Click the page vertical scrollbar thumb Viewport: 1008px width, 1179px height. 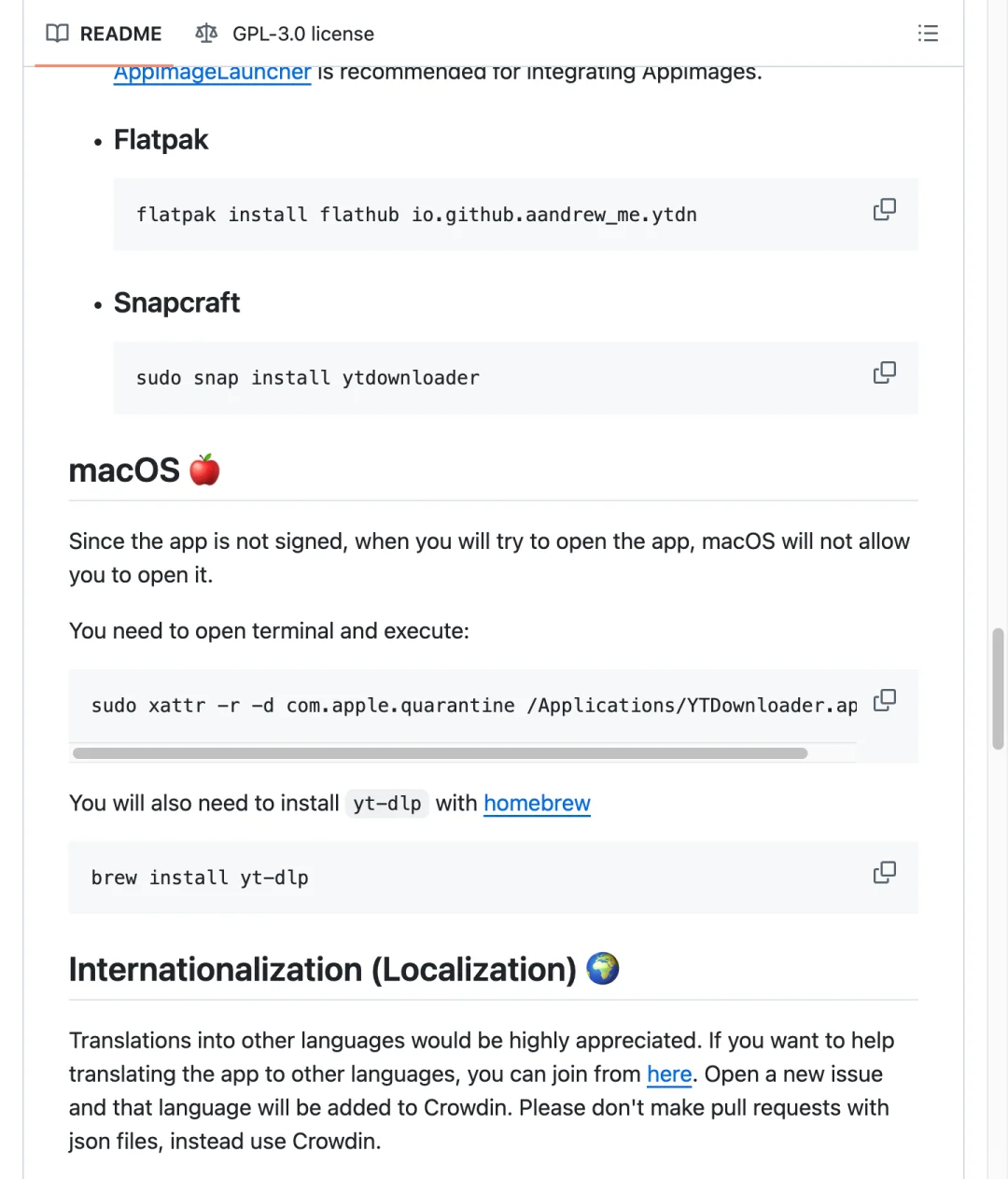click(998, 689)
